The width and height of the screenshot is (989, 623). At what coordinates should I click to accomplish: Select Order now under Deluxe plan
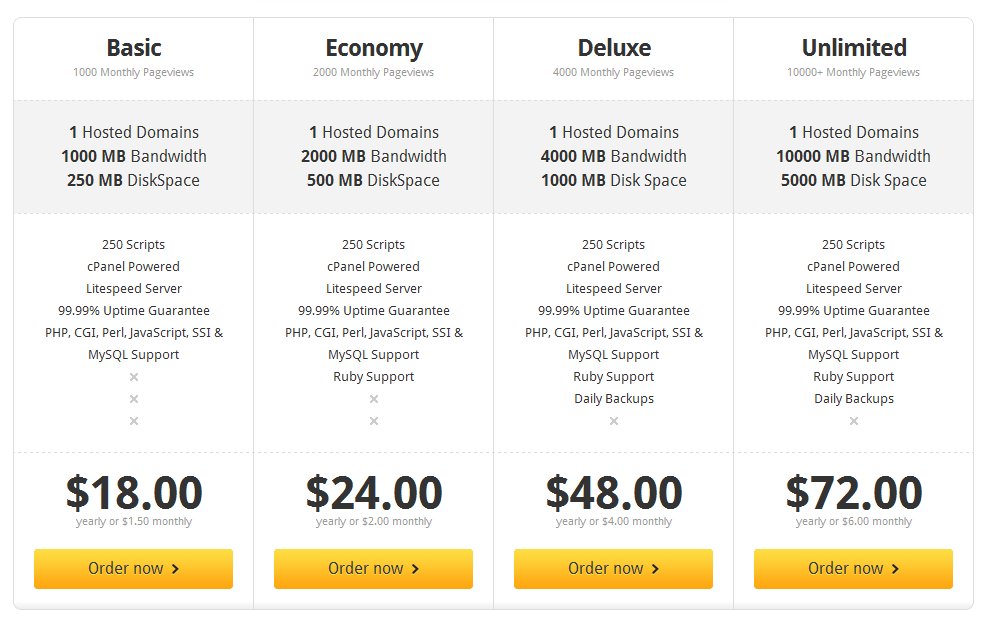[x=613, y=568]
